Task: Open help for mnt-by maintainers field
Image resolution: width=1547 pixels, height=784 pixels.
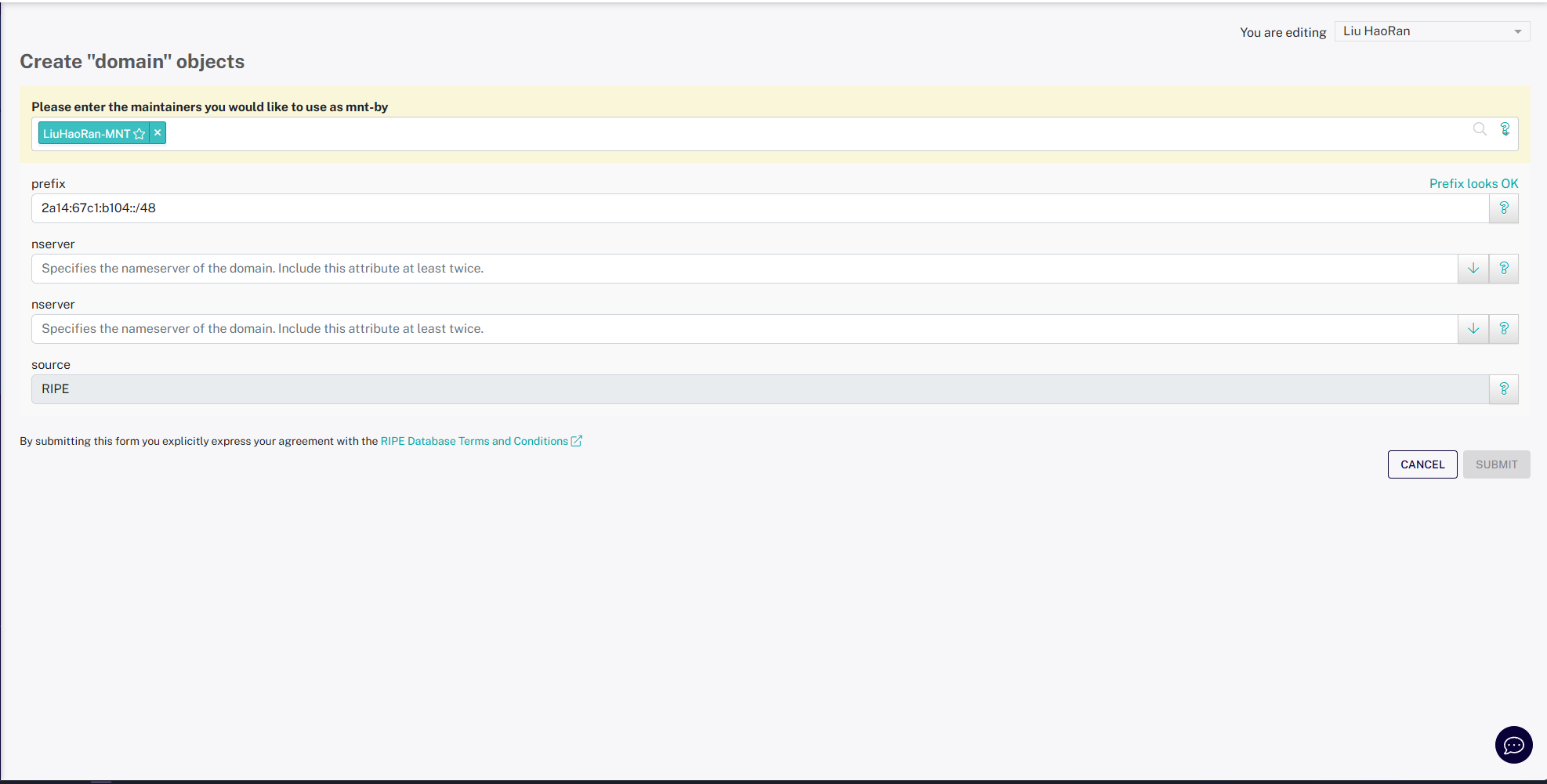Action: (x=1505, y=129)
